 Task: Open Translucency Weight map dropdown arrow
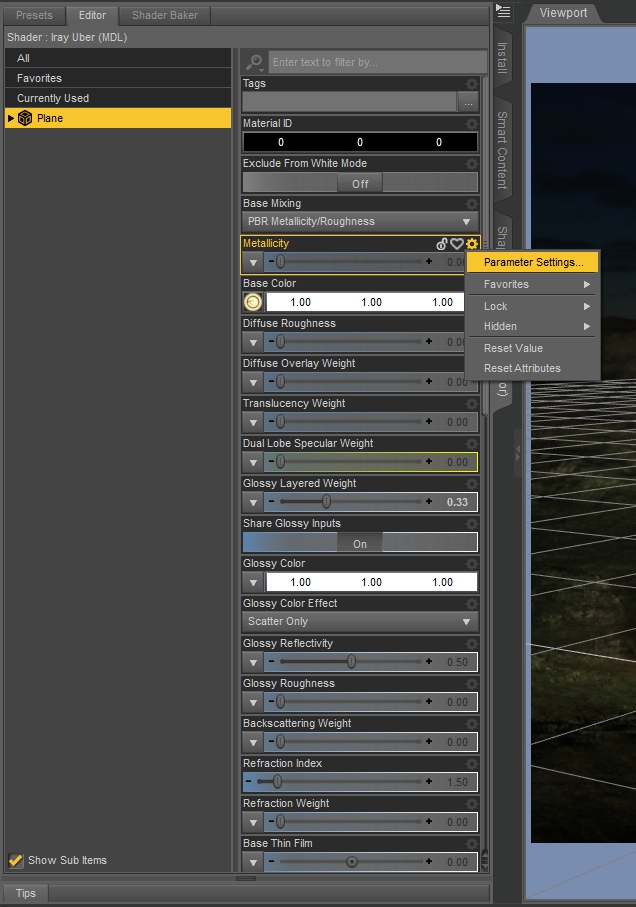253,422
